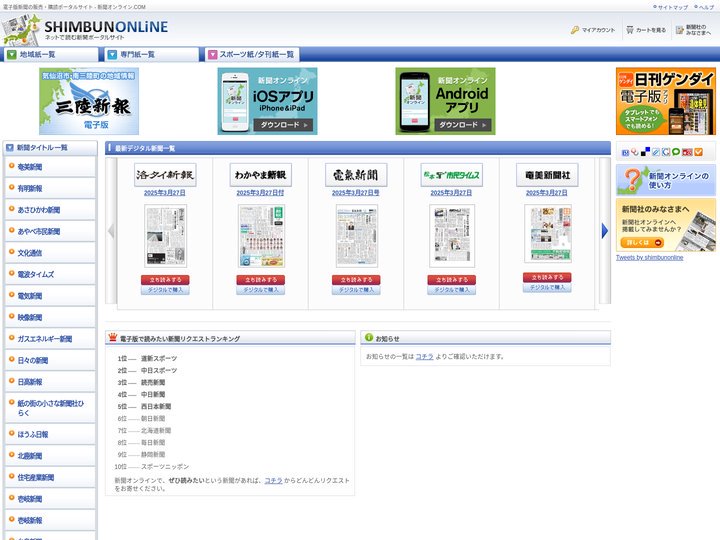Open 紙の街の小さな新聞社ひらく in the sidebar
Viewport: 720px width, 540px height.
coord(51,408)
